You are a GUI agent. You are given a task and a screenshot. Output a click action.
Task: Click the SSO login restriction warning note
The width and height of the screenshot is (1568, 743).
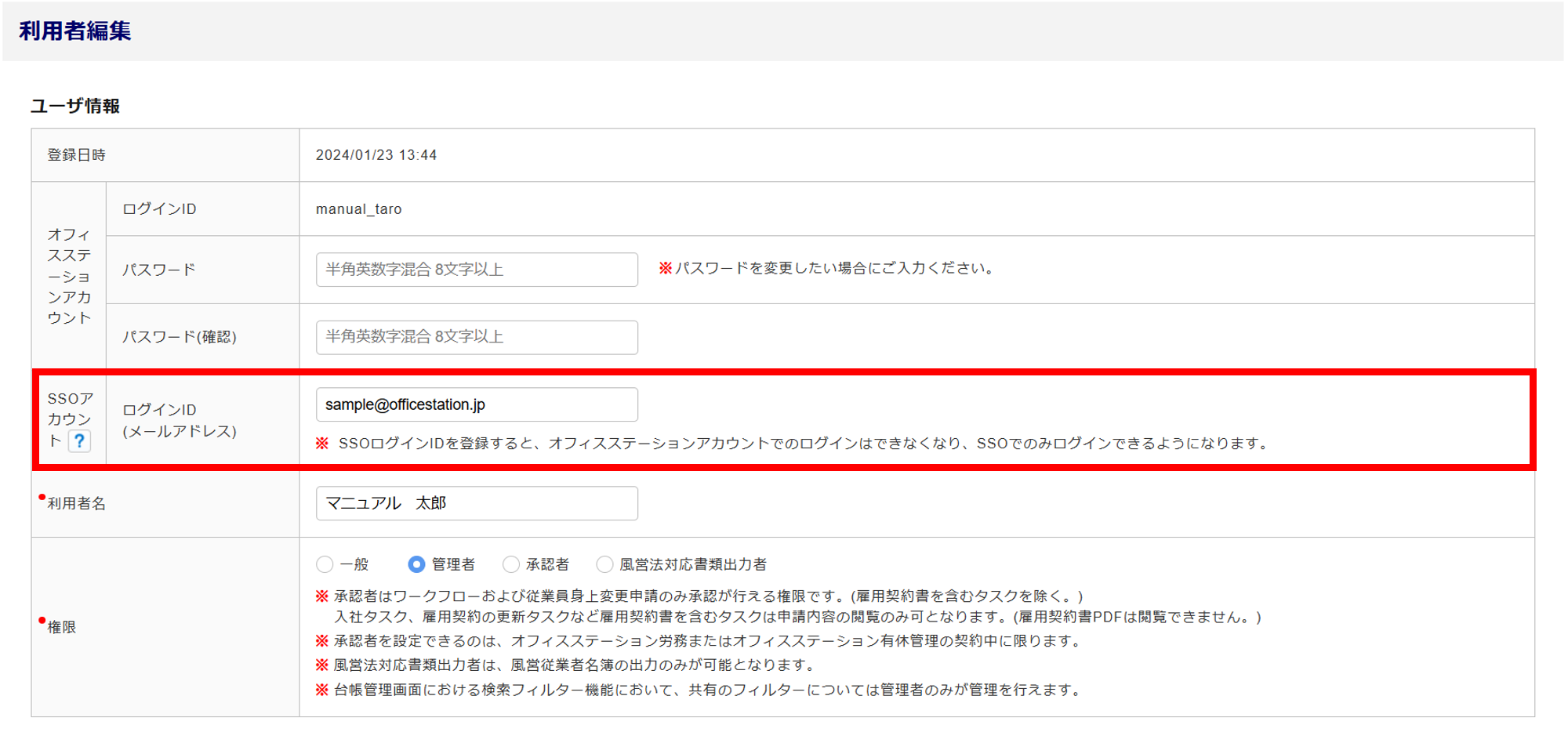click(792, 444)
